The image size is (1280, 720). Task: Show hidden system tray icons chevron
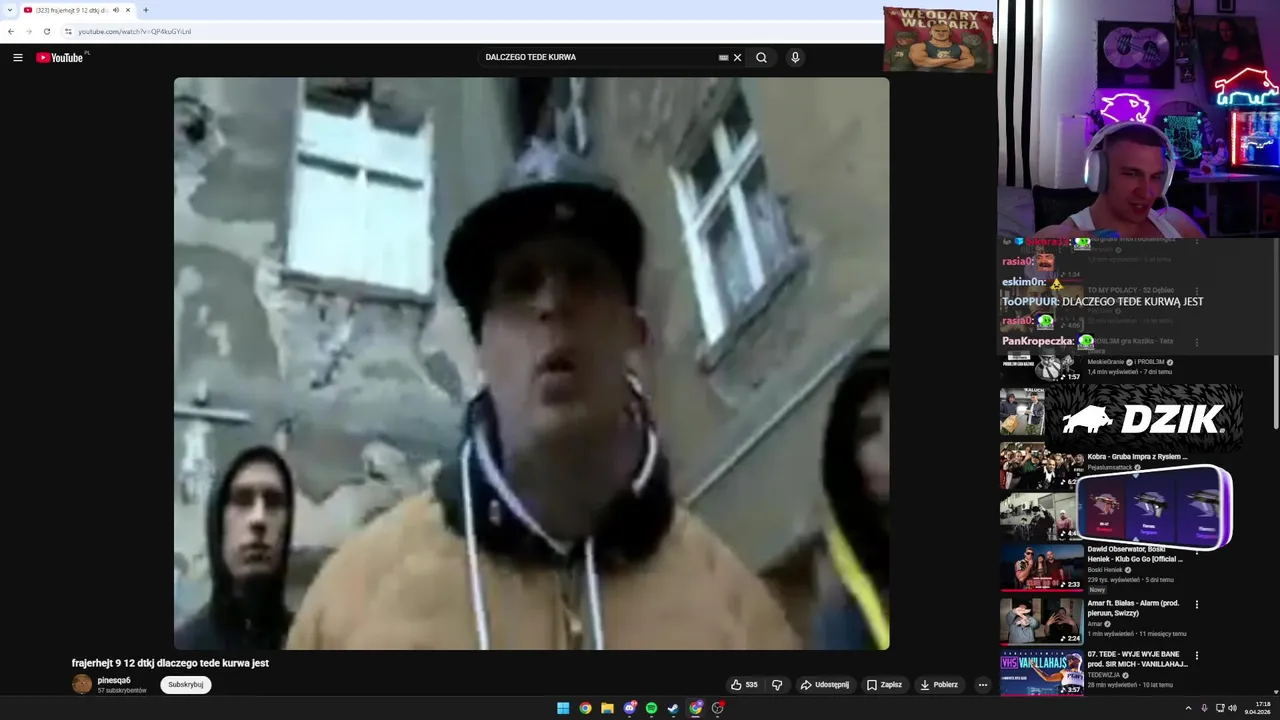pyautogui.click(x=1188, y=708)
